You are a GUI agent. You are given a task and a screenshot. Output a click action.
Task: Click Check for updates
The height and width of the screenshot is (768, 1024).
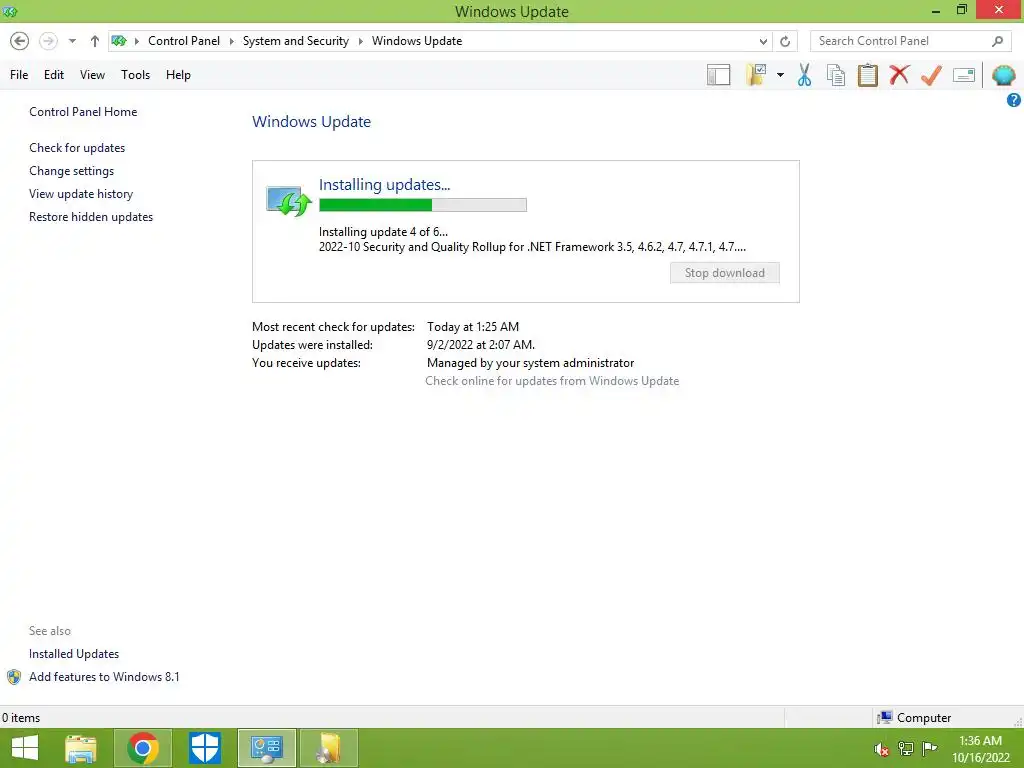pos(77,148)
